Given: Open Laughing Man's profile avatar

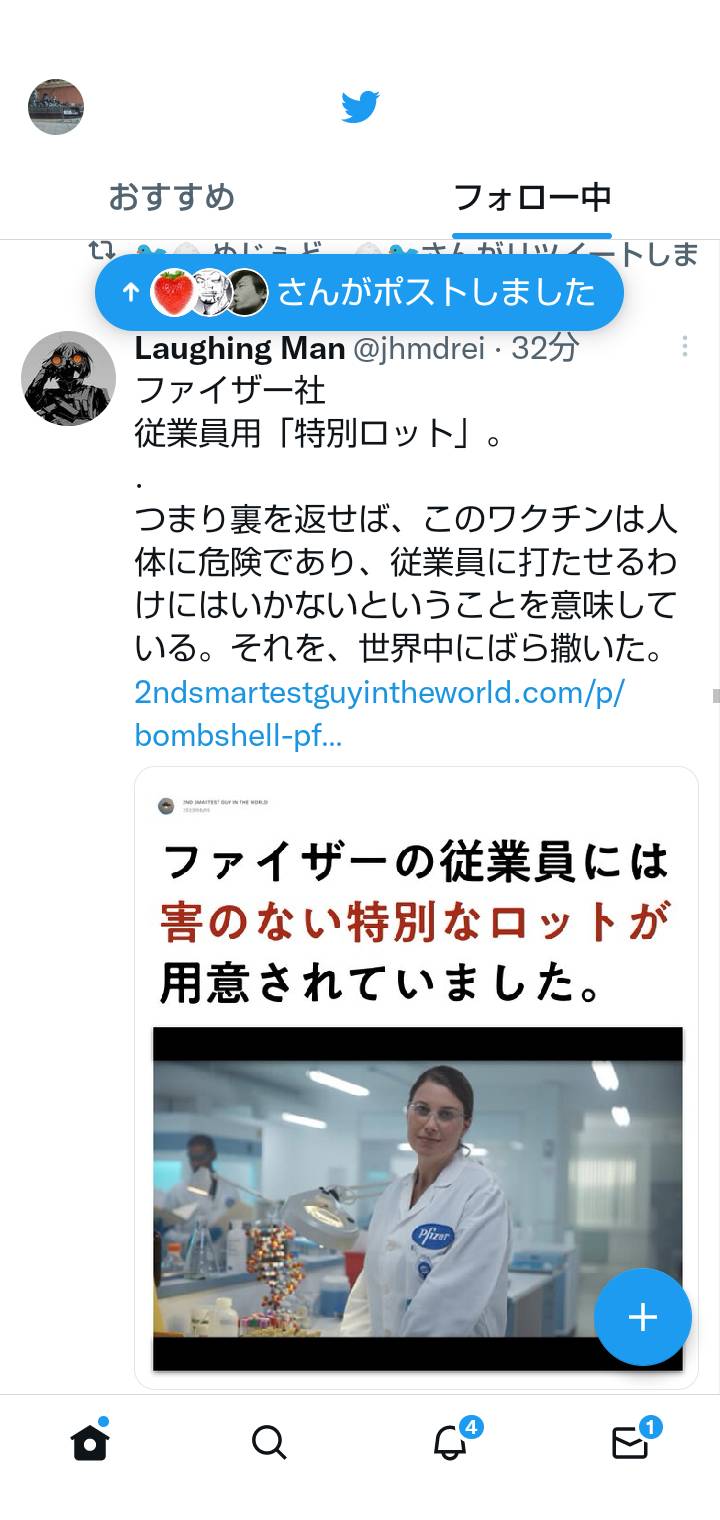Looking at the screenshot, I should pyautogui.click(x=68, y=378).
